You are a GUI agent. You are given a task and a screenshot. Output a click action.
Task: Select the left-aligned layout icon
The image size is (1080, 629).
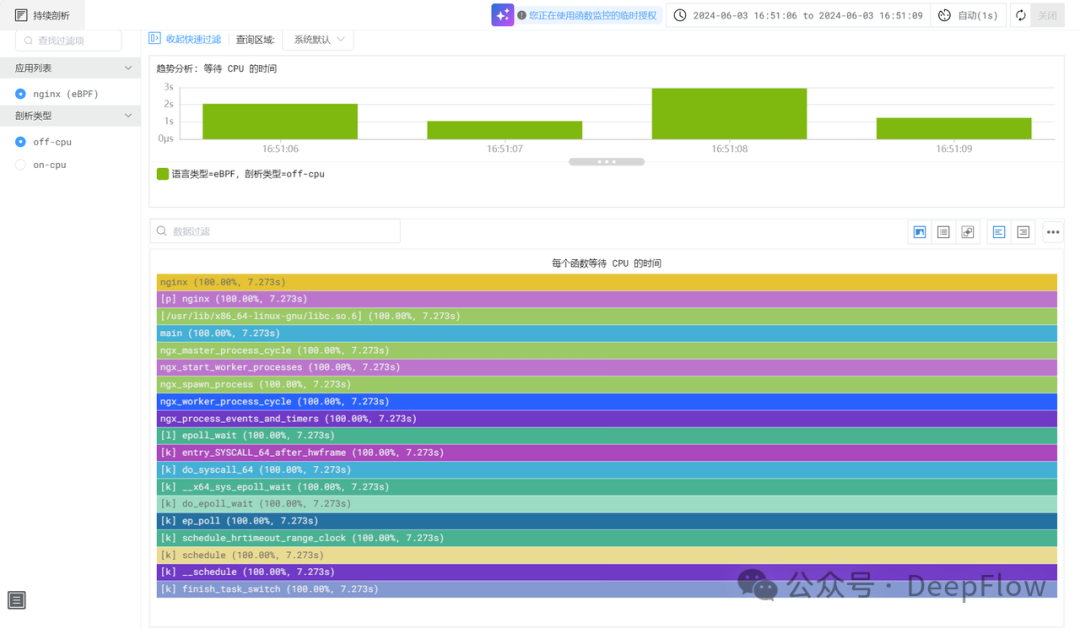click(x=999, y=232)
